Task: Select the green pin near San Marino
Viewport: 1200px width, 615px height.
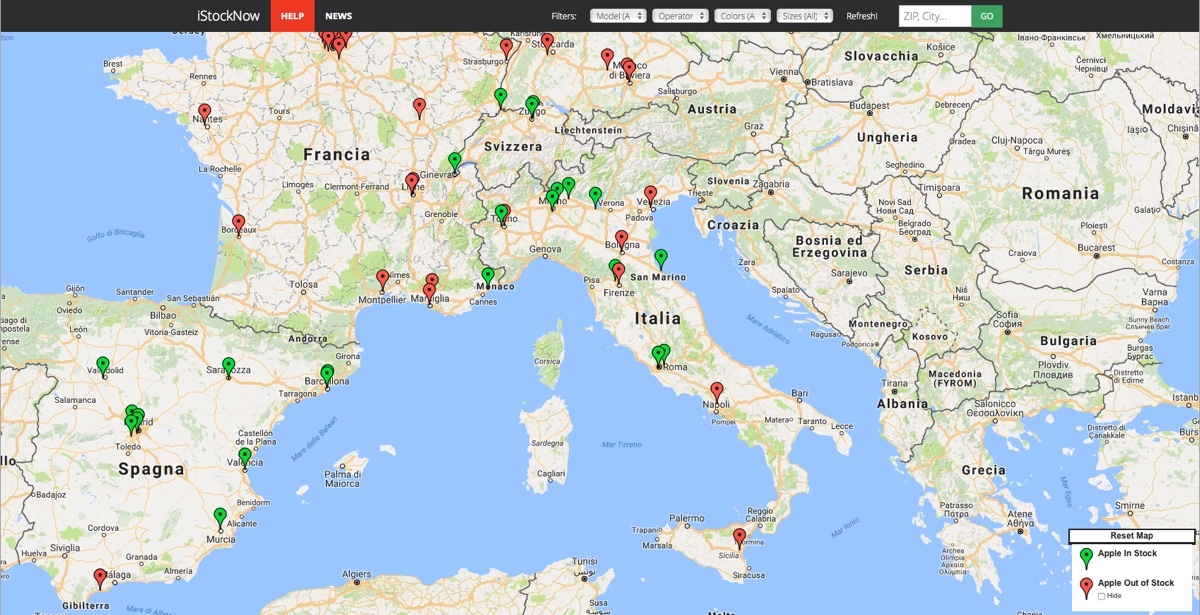Action: coord(660,259)
